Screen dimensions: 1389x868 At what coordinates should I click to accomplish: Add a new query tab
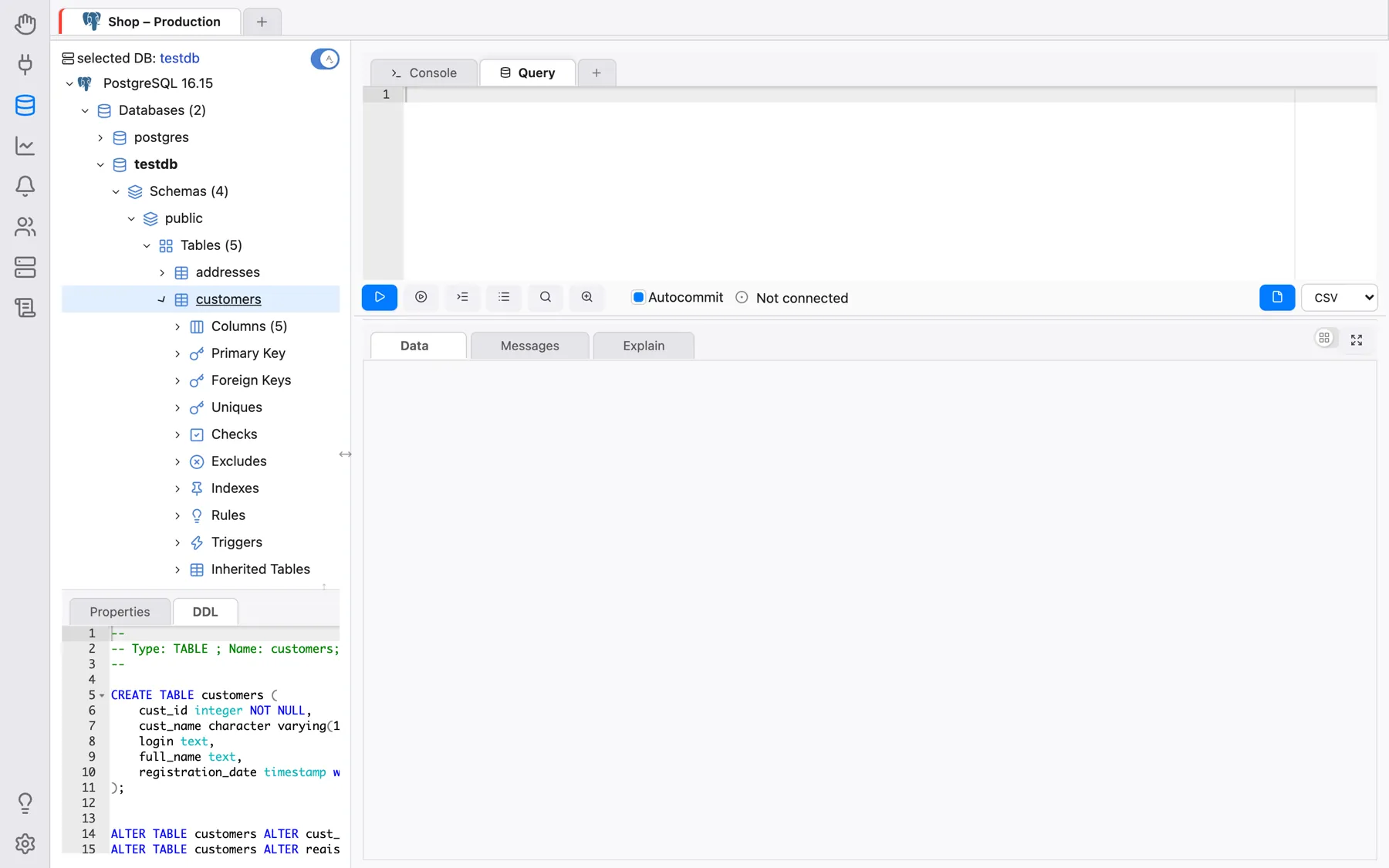[x=596, y=73]
